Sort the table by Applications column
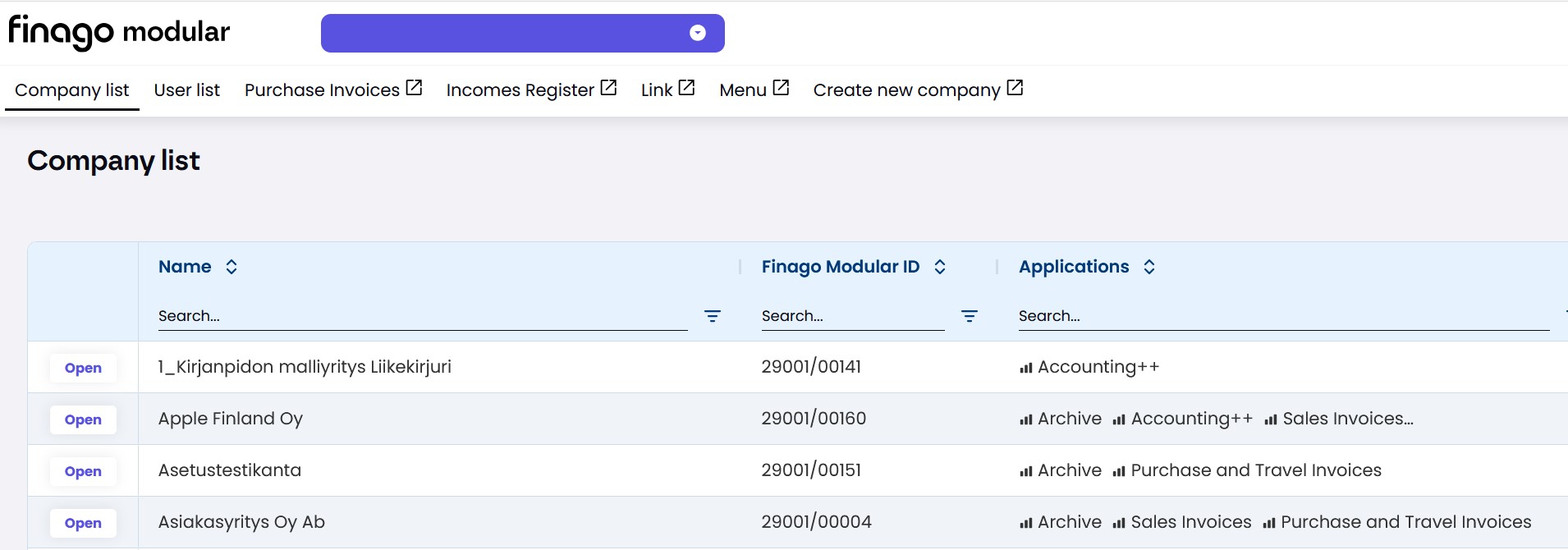Screen dimensions: 1568x550 [x=1149, y=267]
